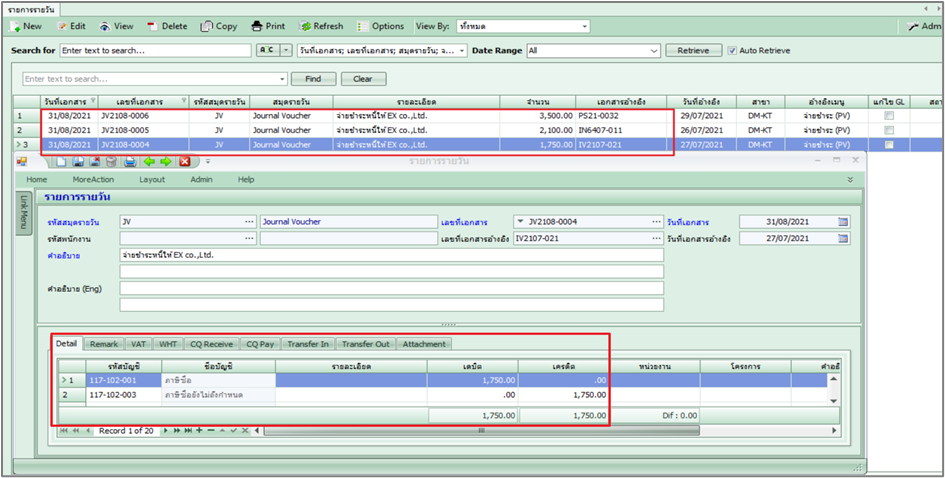Screen dimensions: 945x478
Task: Switch to the WHT tab
Action: coord(168,344)
